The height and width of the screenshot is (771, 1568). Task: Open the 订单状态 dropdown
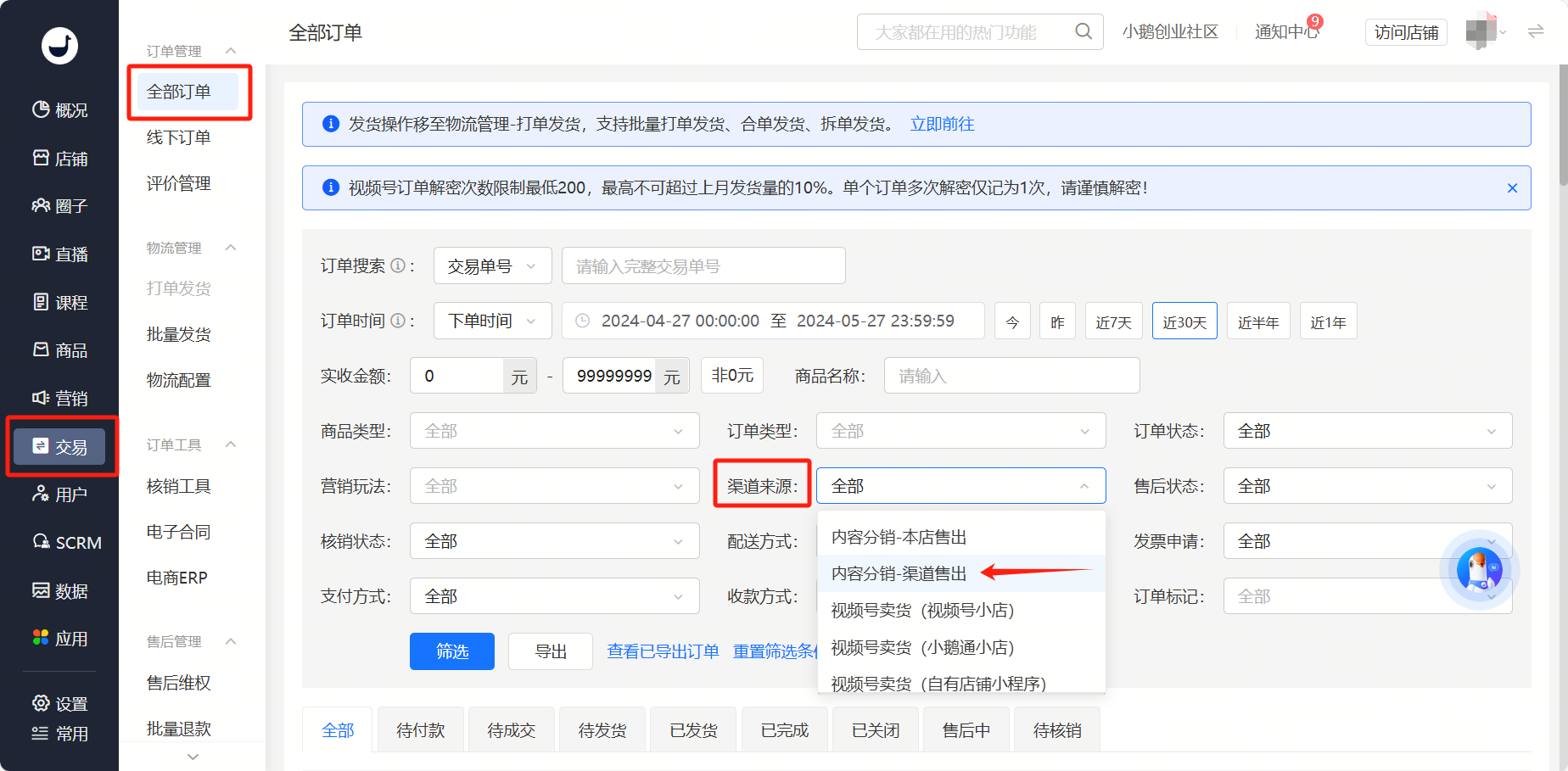coord(1368,431)
